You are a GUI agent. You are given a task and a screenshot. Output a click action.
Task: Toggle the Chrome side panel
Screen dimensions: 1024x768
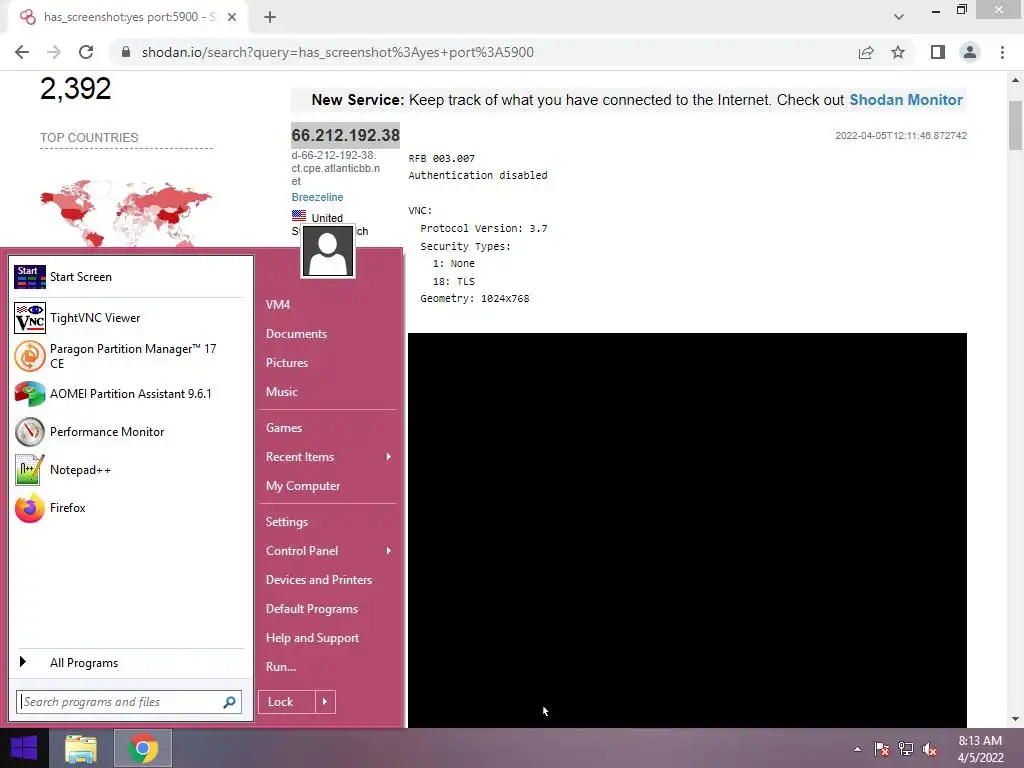(938, 52)
